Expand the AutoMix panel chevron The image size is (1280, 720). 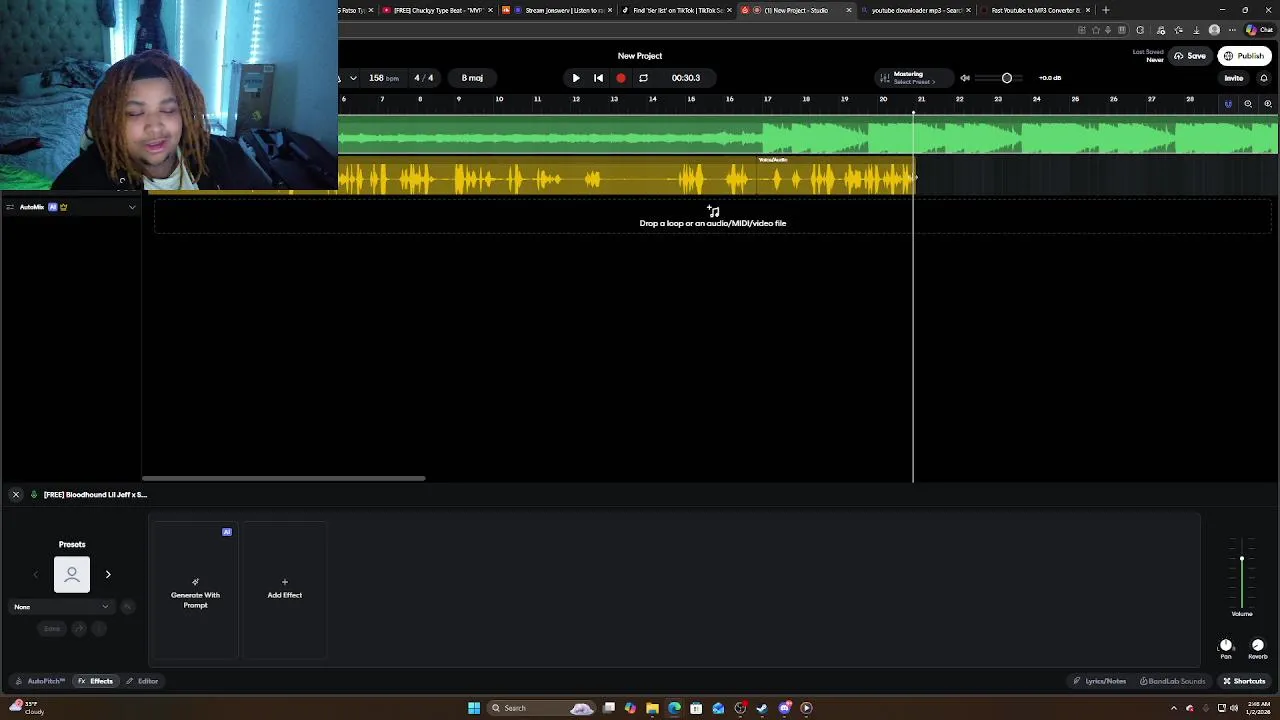pyautogui.click(x=132, y=207)
